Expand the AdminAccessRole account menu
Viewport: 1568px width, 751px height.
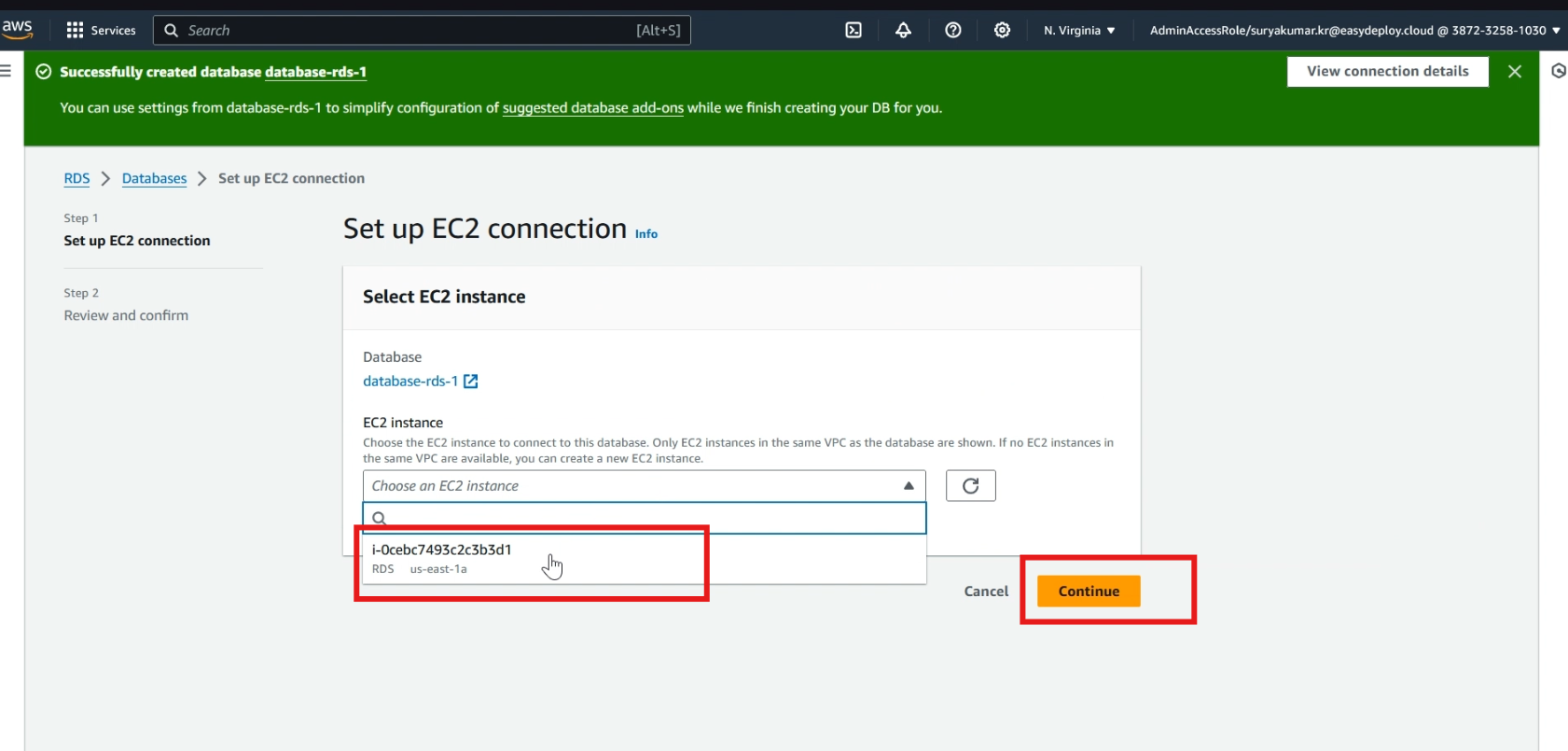coord(1354,30)
